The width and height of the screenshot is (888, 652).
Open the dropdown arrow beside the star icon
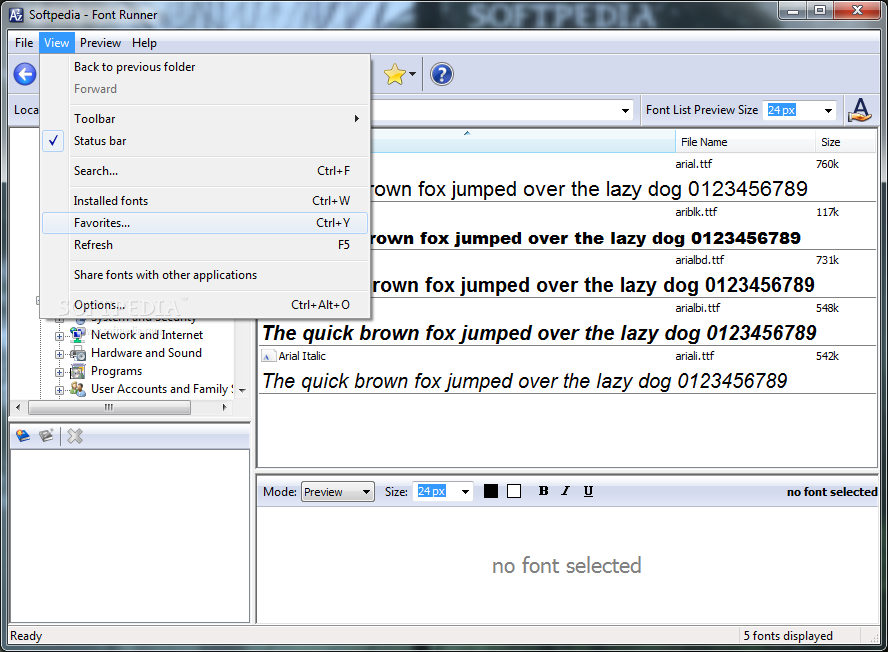coord(412,74)
